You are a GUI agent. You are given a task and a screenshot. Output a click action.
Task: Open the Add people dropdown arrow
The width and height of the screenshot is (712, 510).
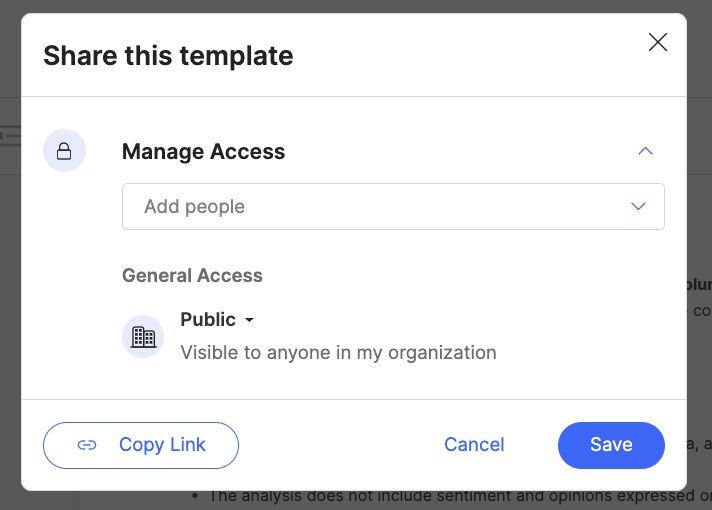point(638,207)
